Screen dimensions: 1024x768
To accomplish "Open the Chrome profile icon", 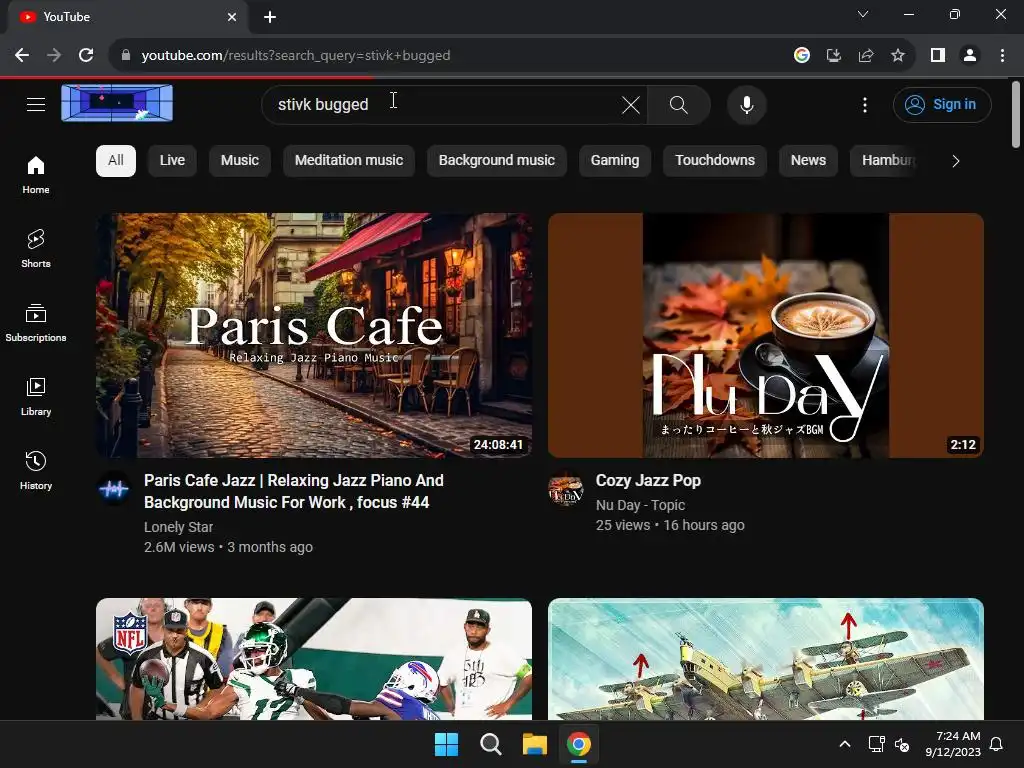I will (x=970, y=55).
